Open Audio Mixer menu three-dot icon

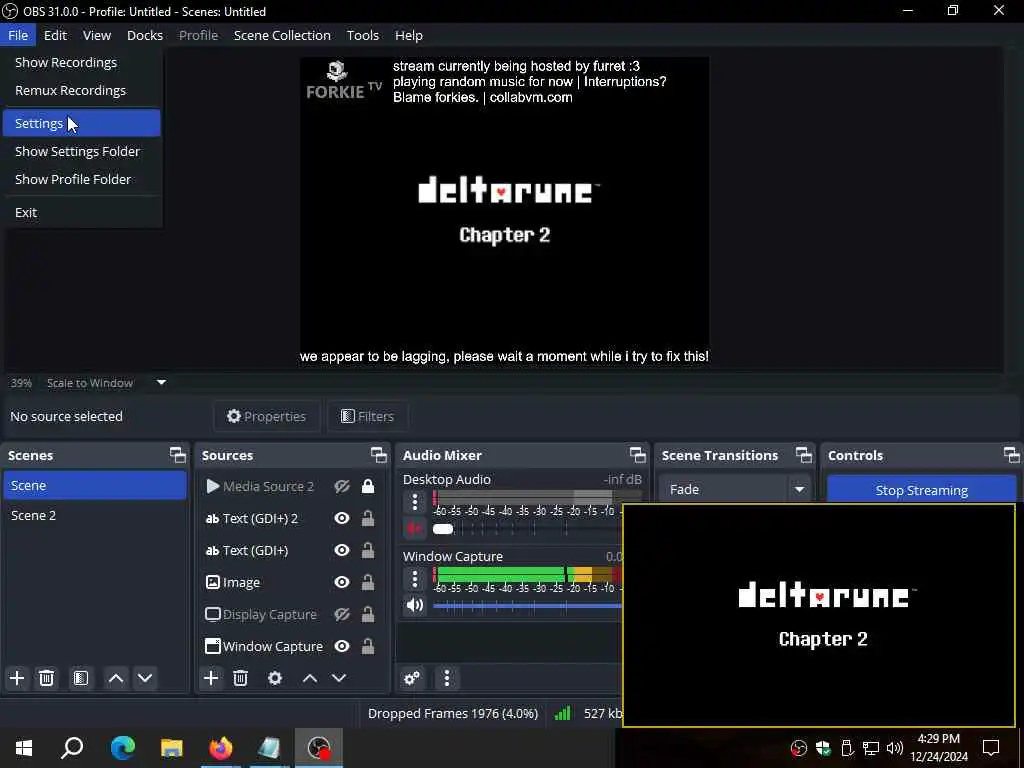click(447, 679)
